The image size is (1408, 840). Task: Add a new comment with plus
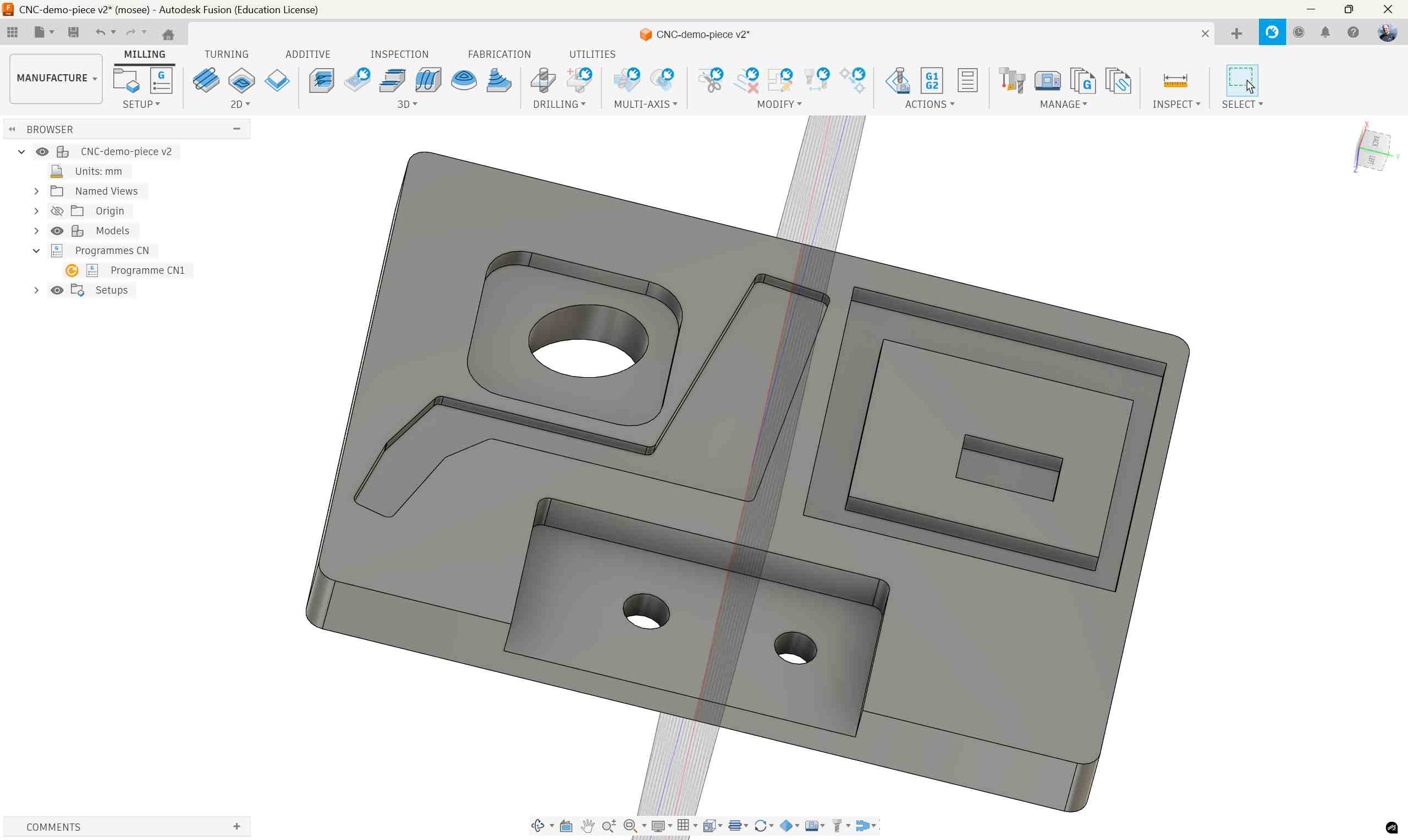coord(237,826)
